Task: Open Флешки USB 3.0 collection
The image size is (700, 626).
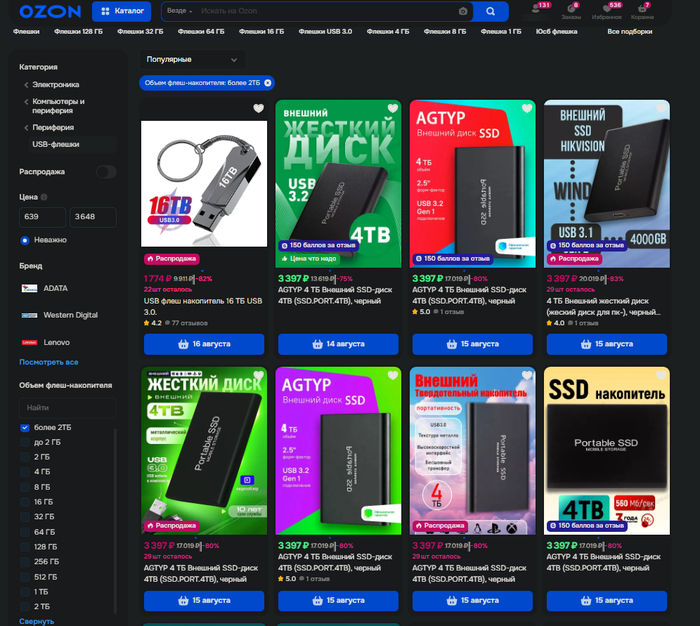Action: [x=325, y=32]
